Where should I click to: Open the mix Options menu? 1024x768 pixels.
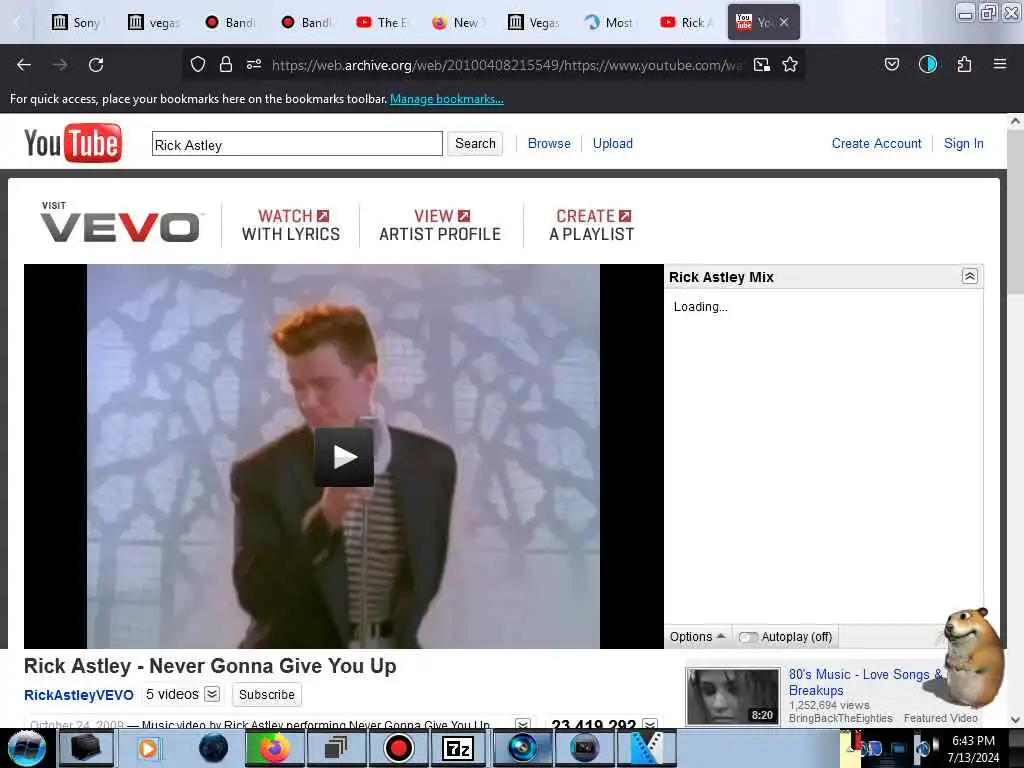click(697, 637)
